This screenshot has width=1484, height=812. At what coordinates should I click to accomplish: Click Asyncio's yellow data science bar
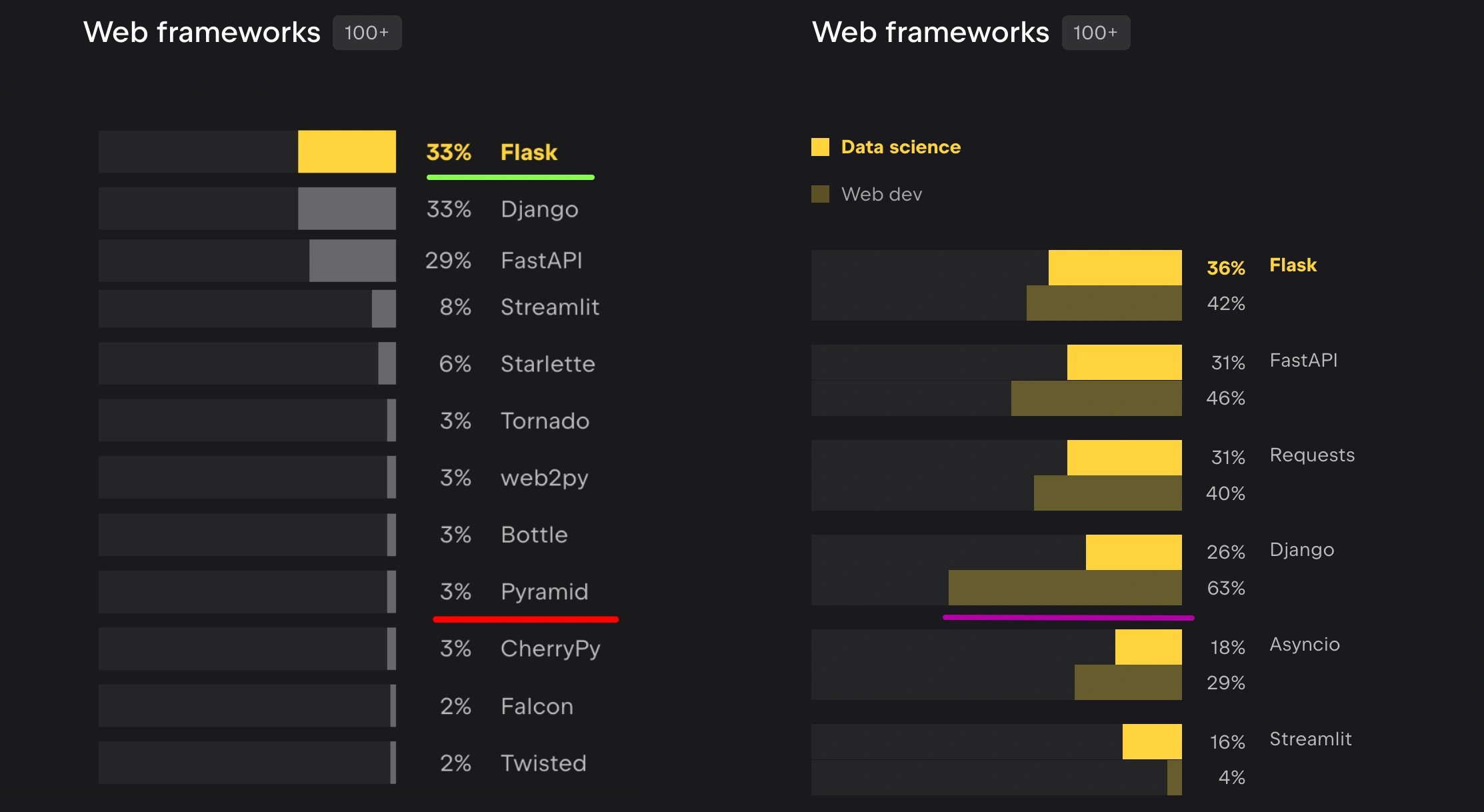(x=1148, y=647)
